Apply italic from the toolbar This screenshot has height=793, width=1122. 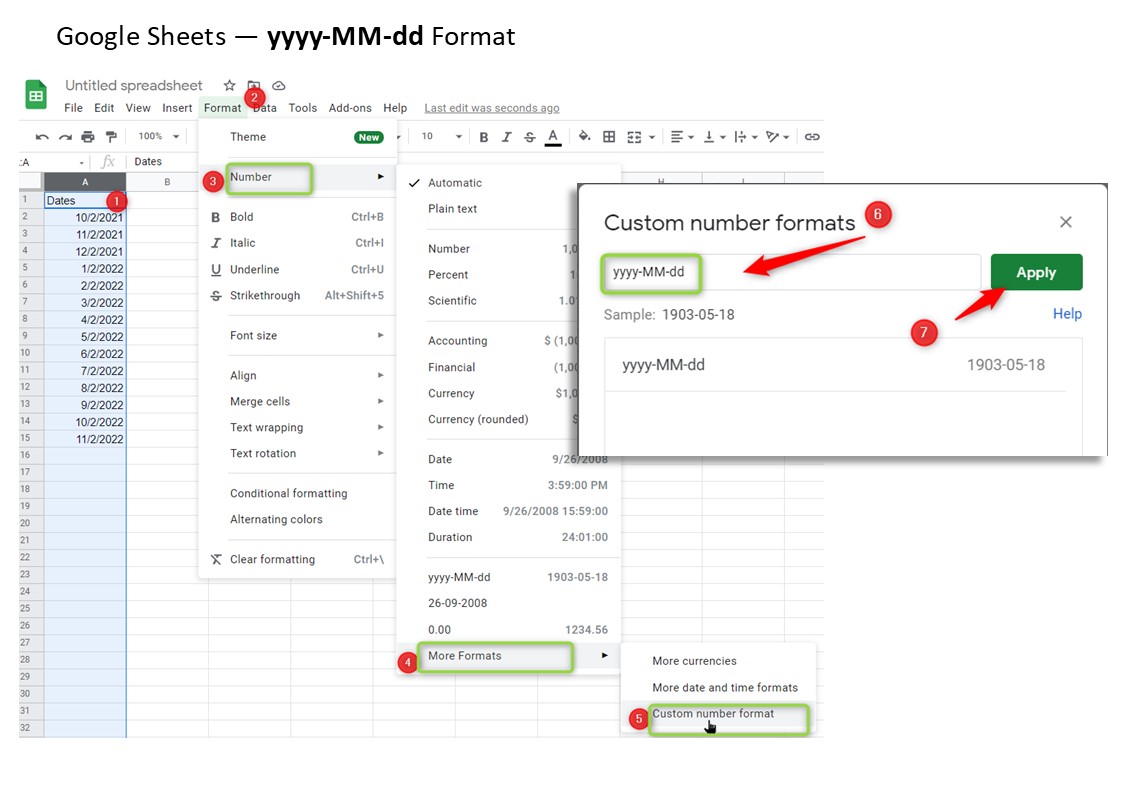click(x=507, y=137)
